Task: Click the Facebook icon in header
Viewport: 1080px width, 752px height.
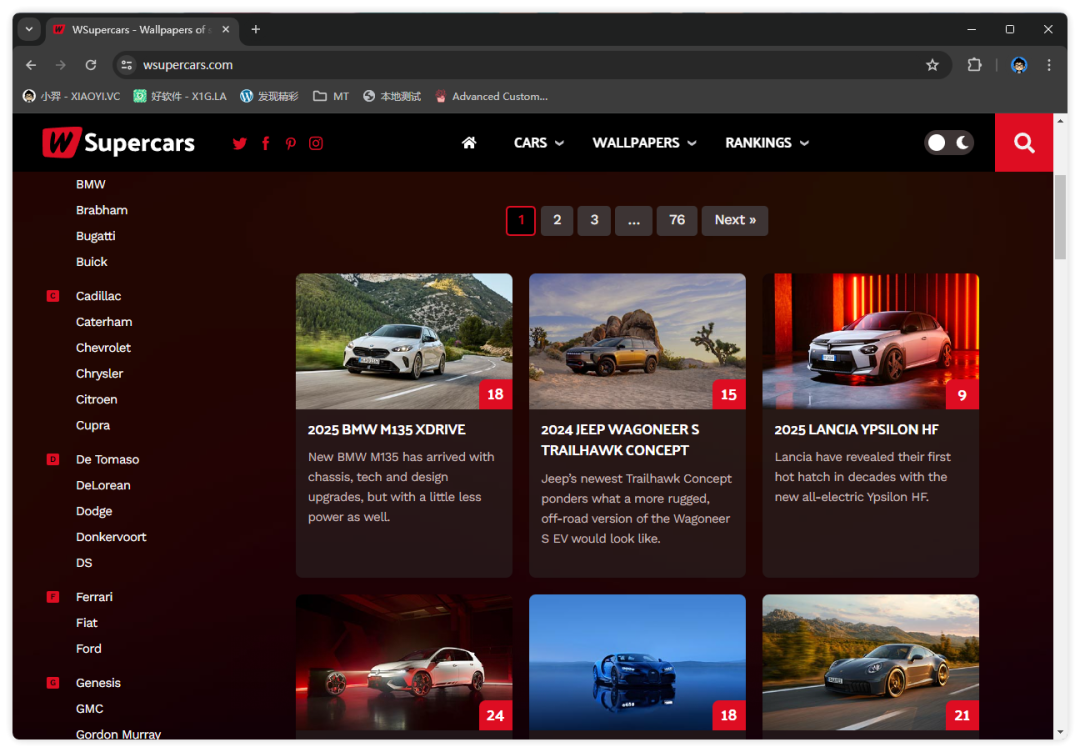Action: click(265, 143)
